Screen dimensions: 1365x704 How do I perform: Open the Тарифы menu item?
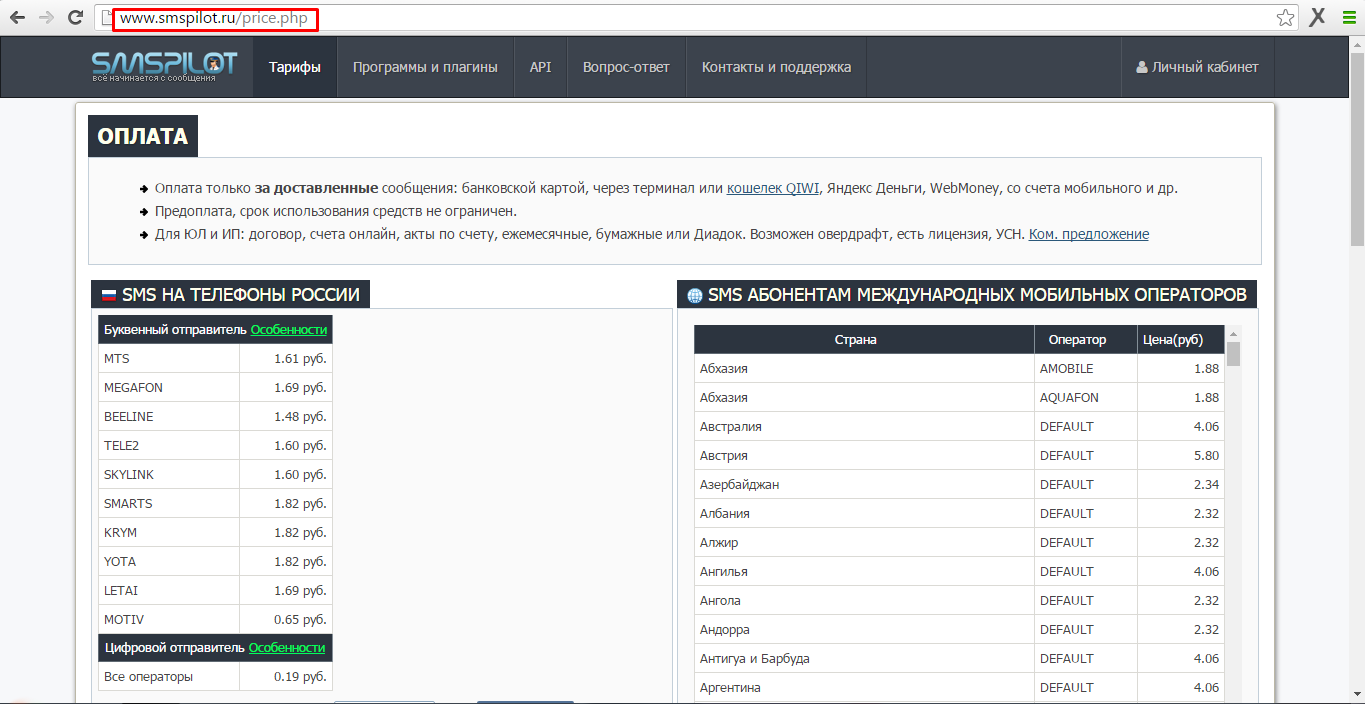(x=295, y=67)
